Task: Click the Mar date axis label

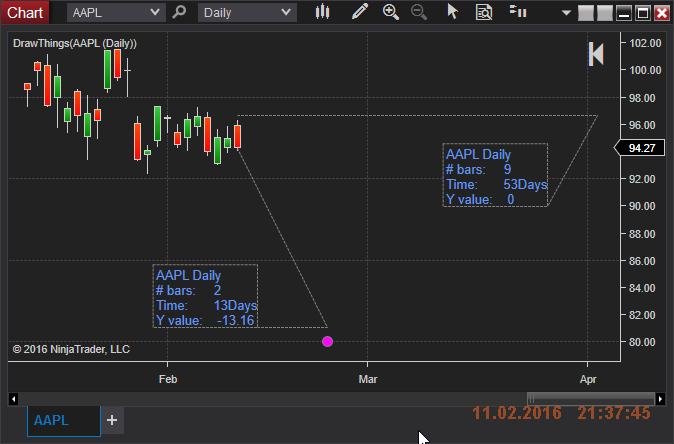Action: [x=368, y=379]
